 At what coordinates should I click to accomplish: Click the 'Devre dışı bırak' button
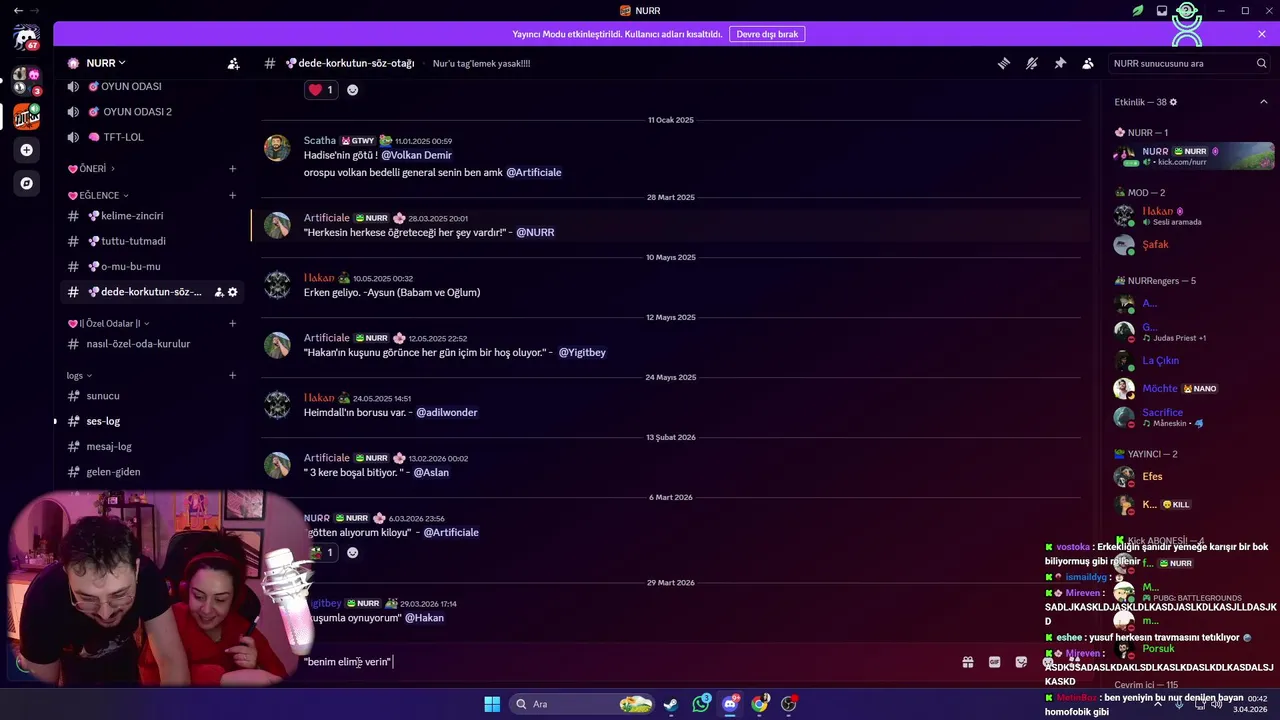[767, 34]
